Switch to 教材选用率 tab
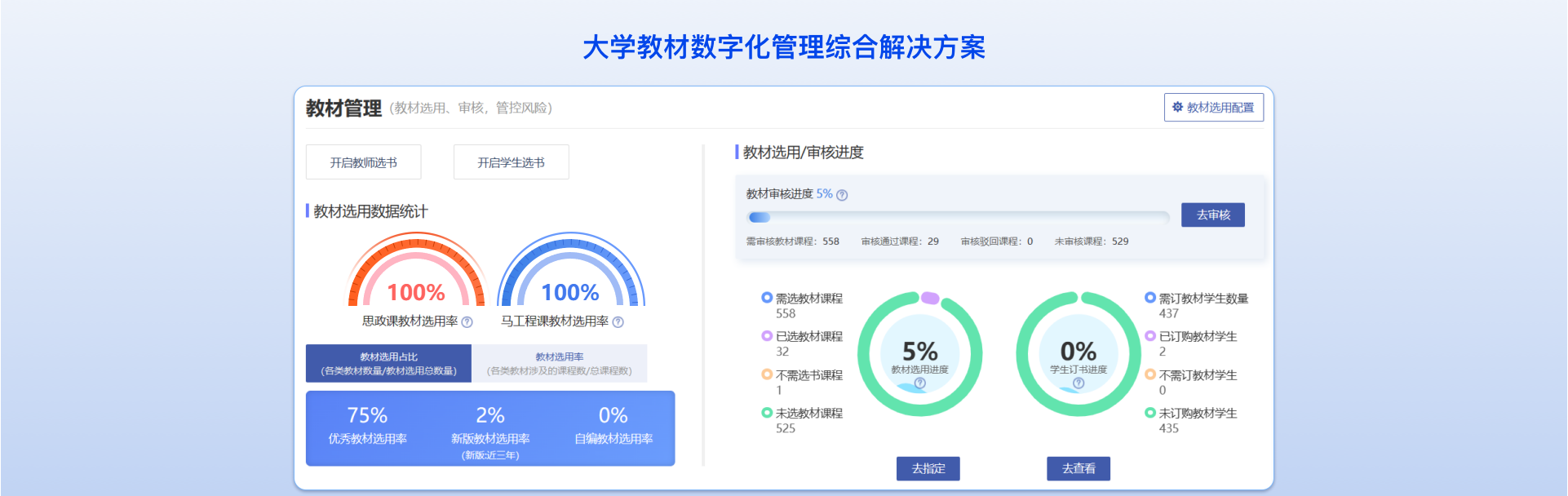 560,363
